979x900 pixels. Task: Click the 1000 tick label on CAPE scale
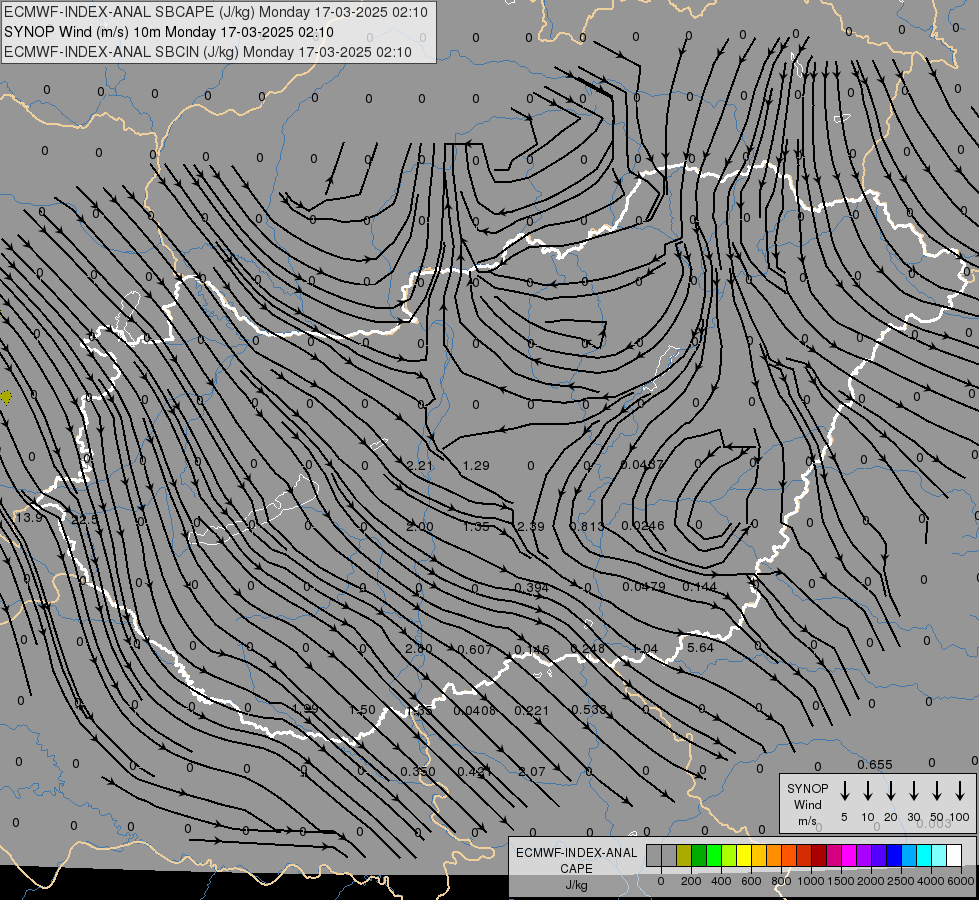click(811, 881)
